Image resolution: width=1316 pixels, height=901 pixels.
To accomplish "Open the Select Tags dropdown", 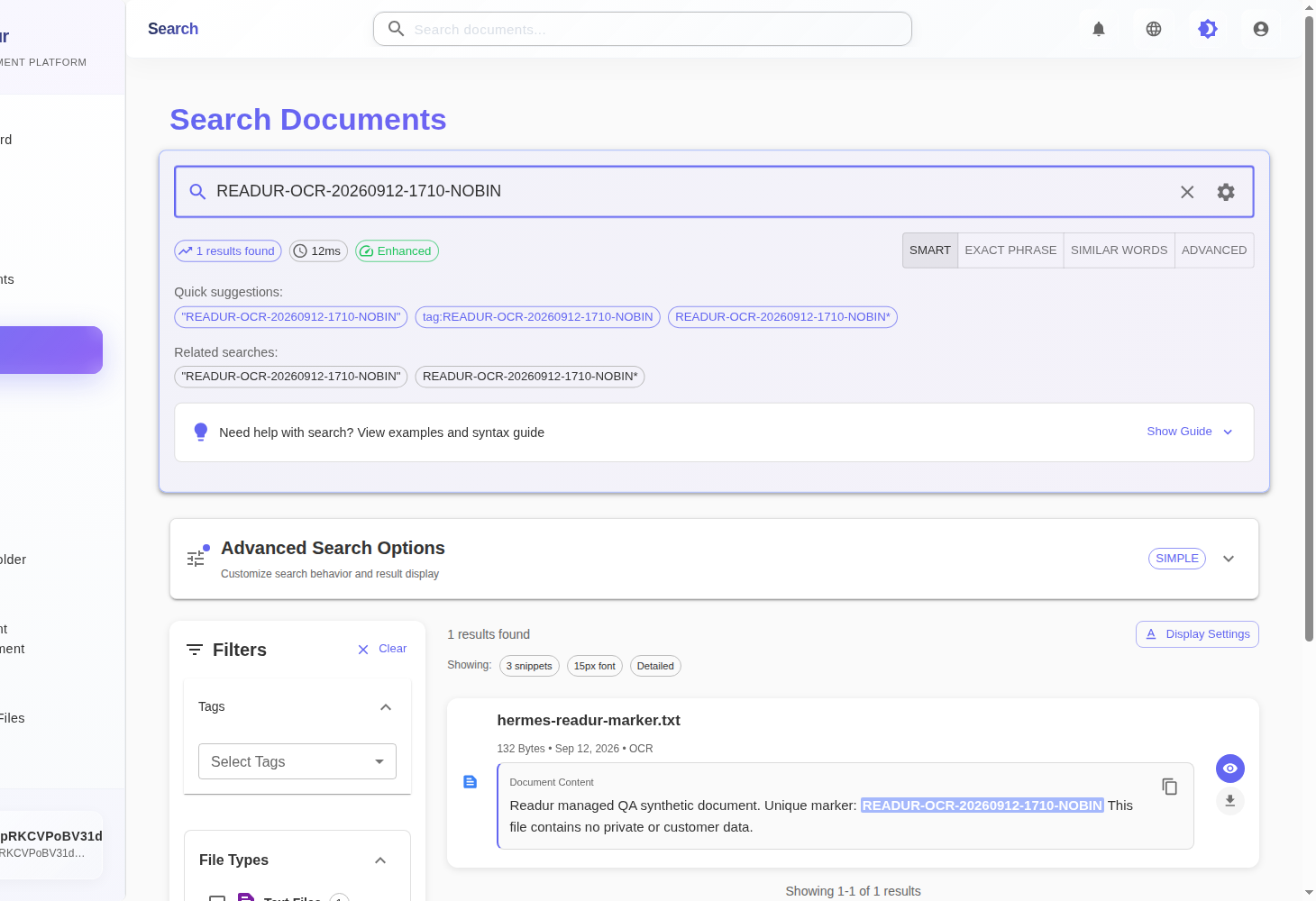I will click(x=297, y=761).
